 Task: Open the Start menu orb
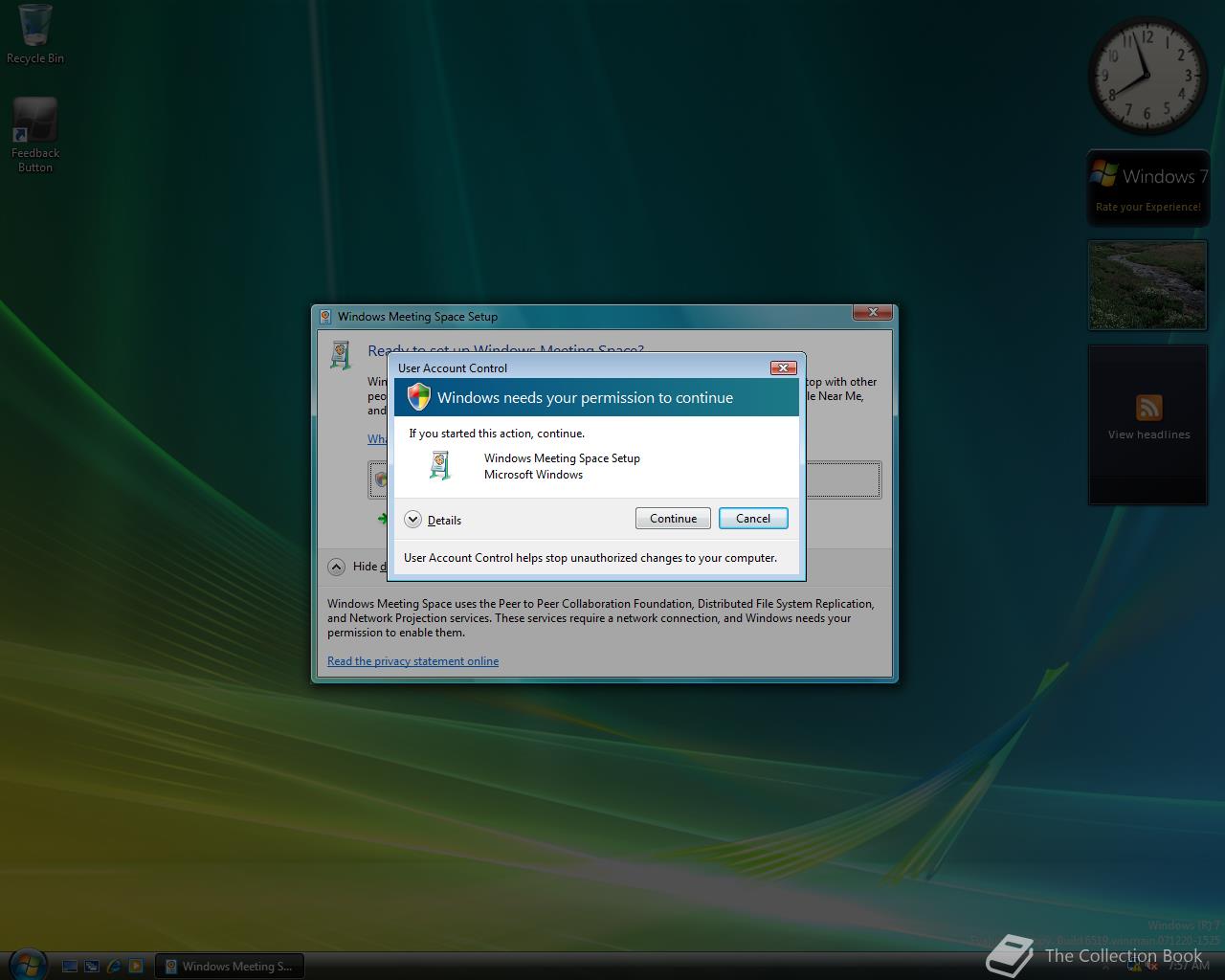click(27, 965)
